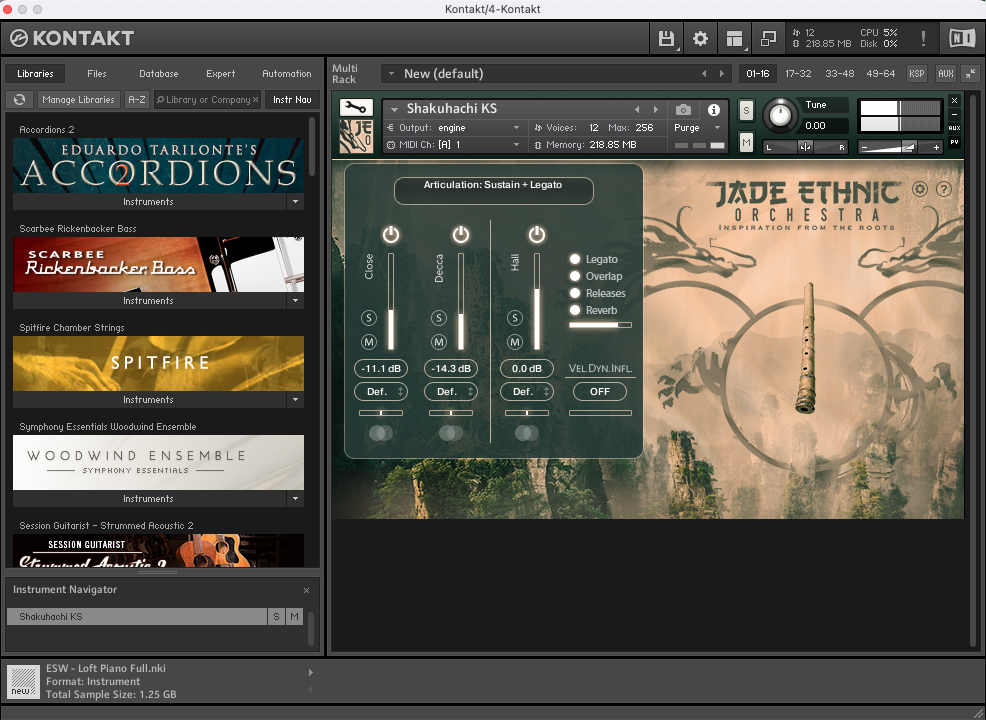Select the 49-64 rack page

[880, 74]
